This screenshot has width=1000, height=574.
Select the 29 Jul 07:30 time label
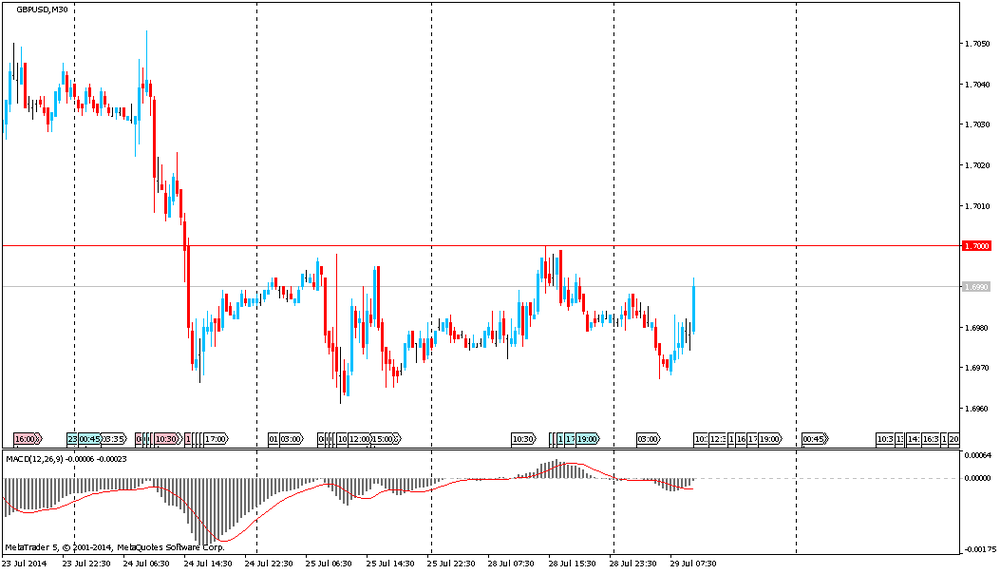point(693,563)
